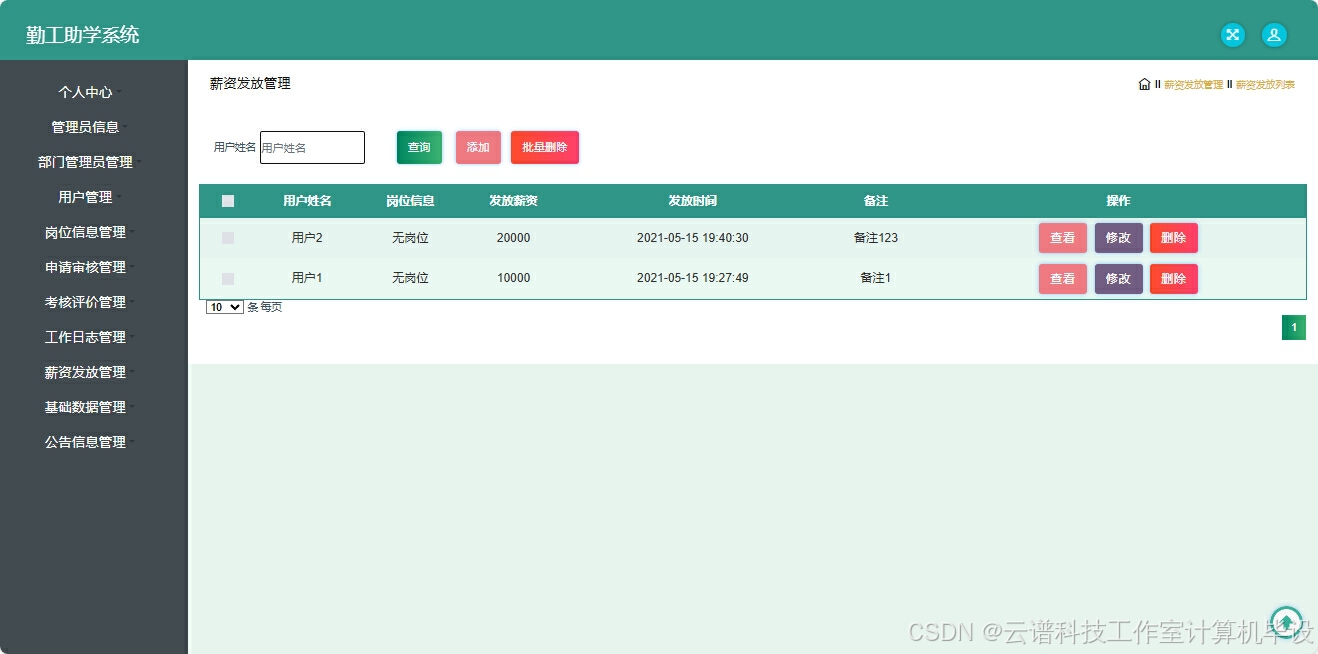Open the per-page count dropdown showing 10
This screenshot has width=1318, height=654.
click(223, 307)
